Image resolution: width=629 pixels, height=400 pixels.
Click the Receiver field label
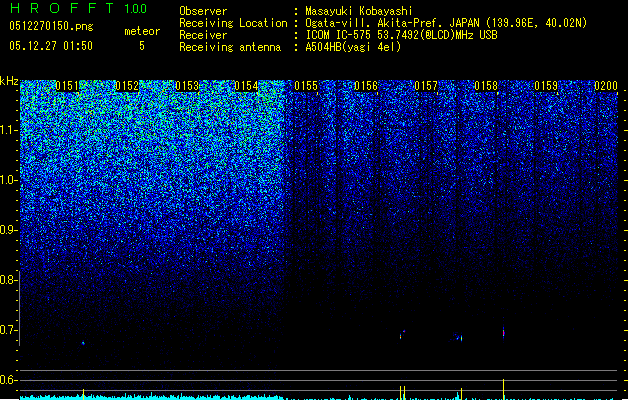point(203,35)
